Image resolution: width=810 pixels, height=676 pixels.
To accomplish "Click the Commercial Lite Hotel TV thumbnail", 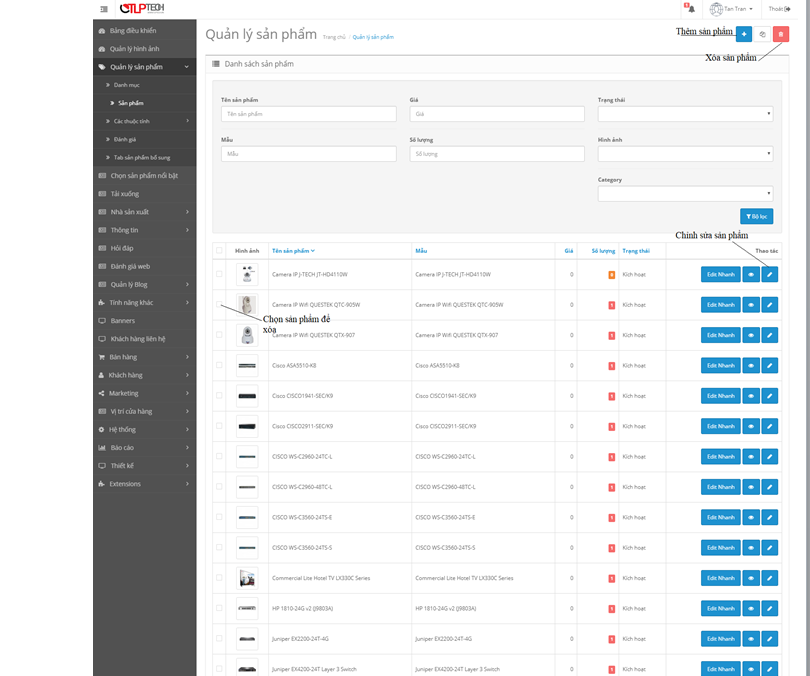I will (247, 578).
